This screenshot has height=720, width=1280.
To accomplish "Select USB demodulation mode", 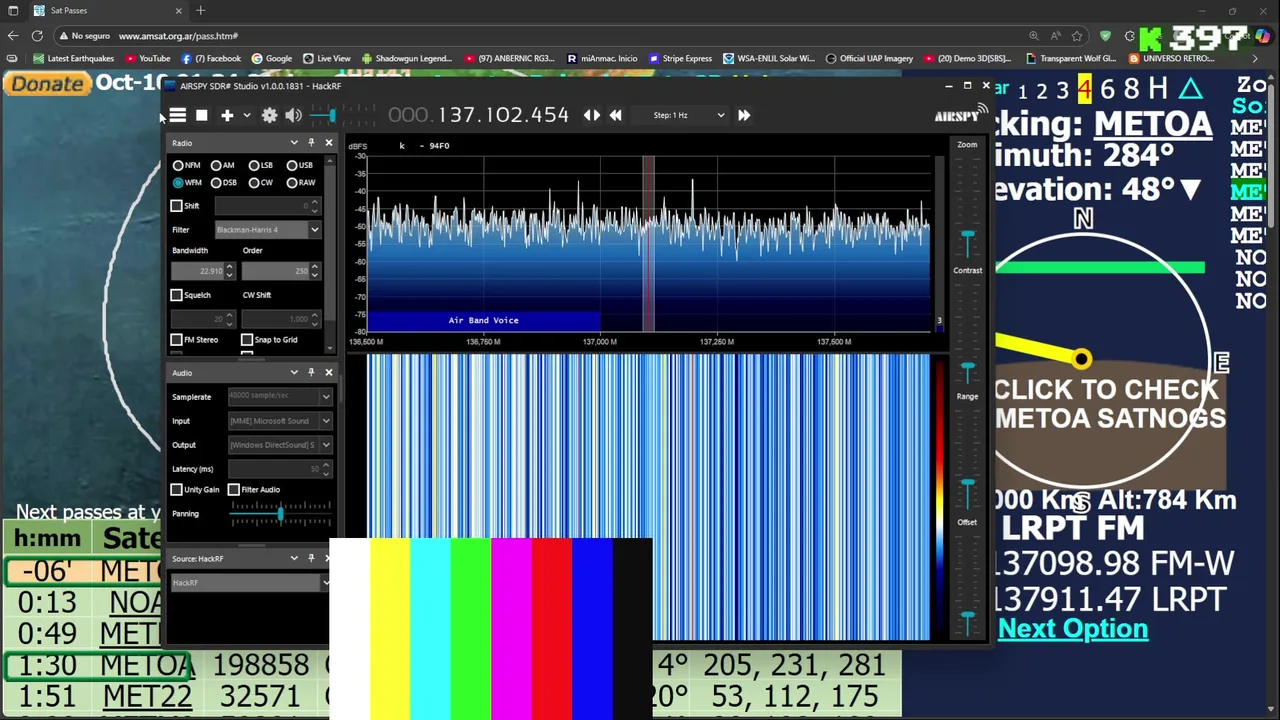I will 299,165.
